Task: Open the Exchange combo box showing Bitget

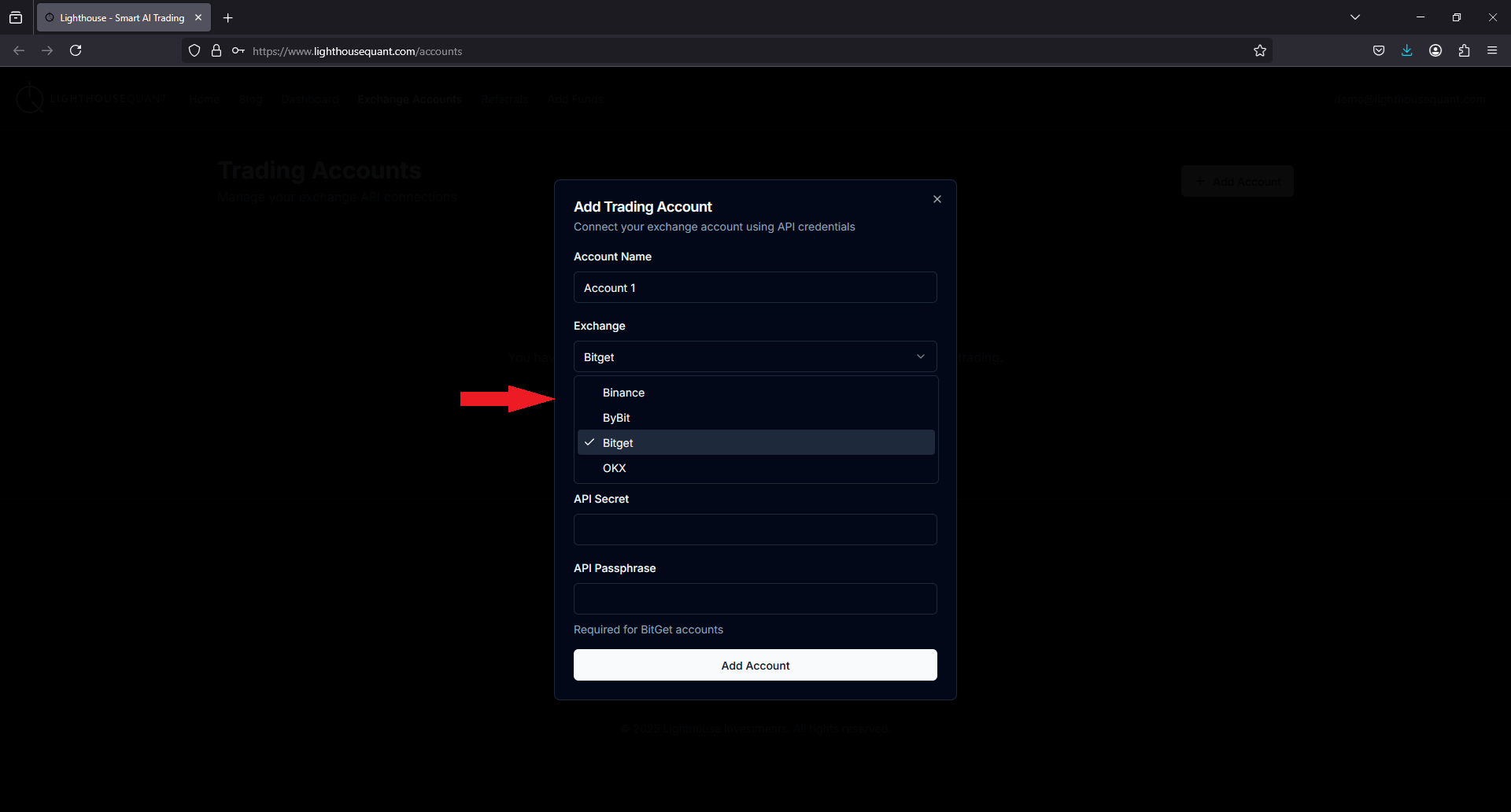Action: (755, 357)
